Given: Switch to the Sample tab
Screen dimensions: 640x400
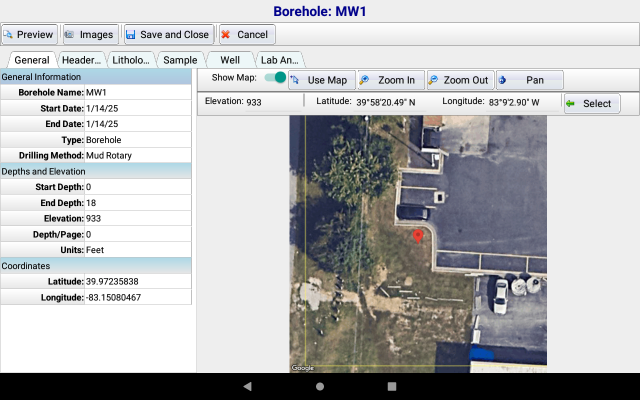Looking at the screenshot, I should coord(180,60).
